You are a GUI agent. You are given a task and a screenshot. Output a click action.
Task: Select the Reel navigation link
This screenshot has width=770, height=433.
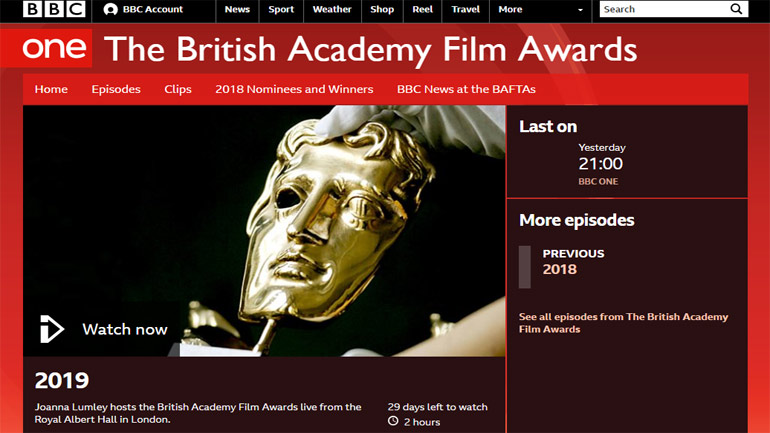(x=422, y=9)
